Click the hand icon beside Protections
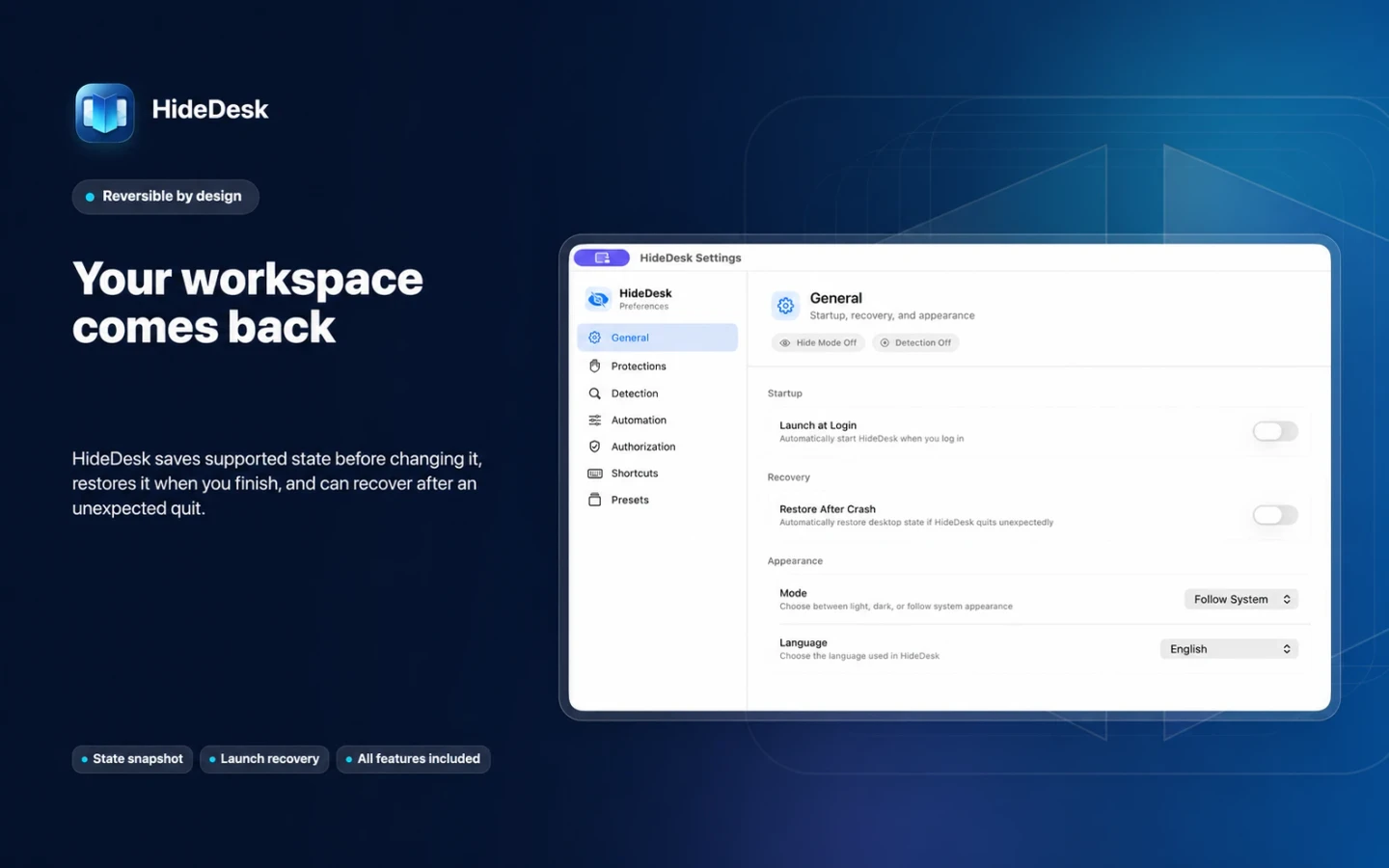The width and height of the screenshot is (1389, 868). click(x=594, y=366)
